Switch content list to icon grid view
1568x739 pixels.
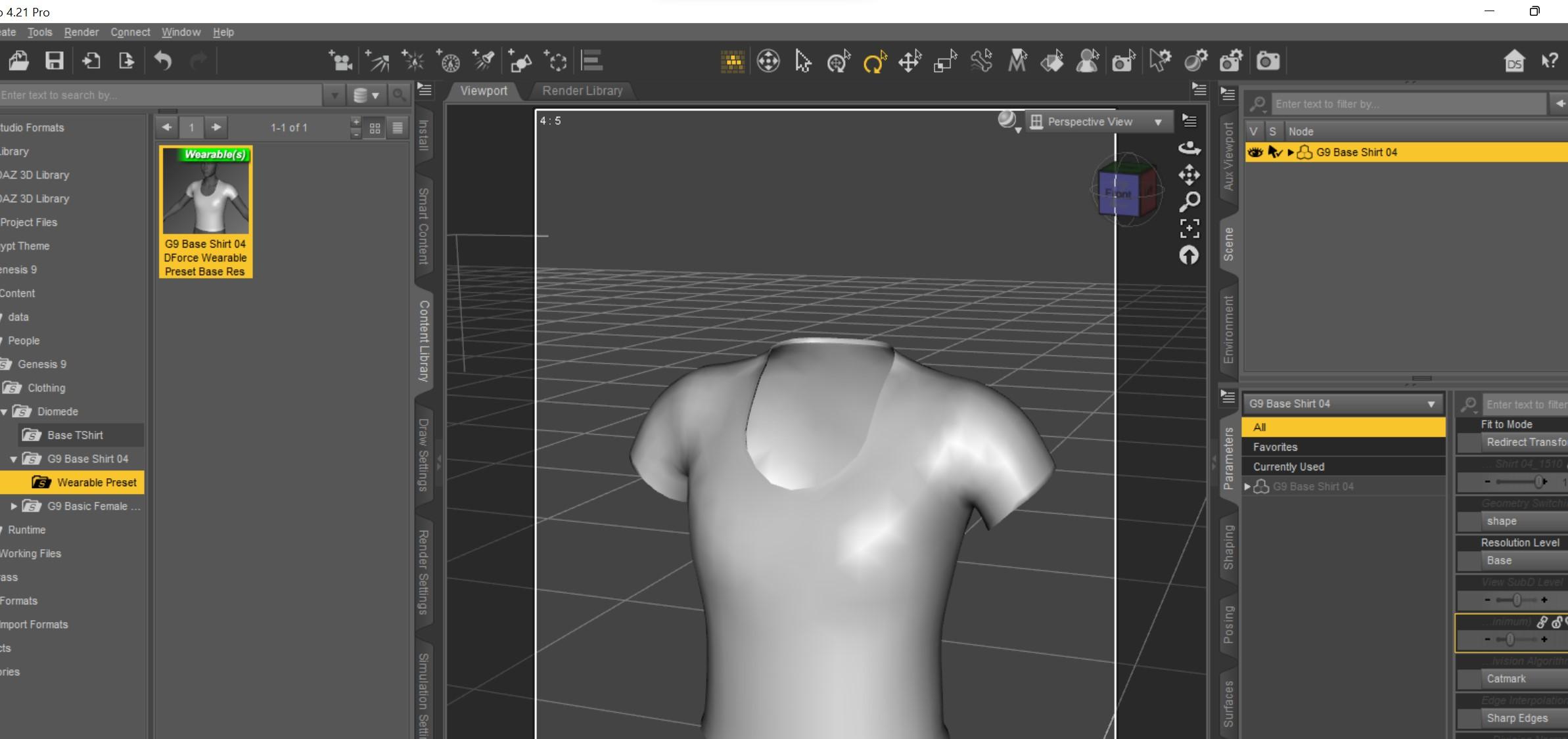[375, 128]
